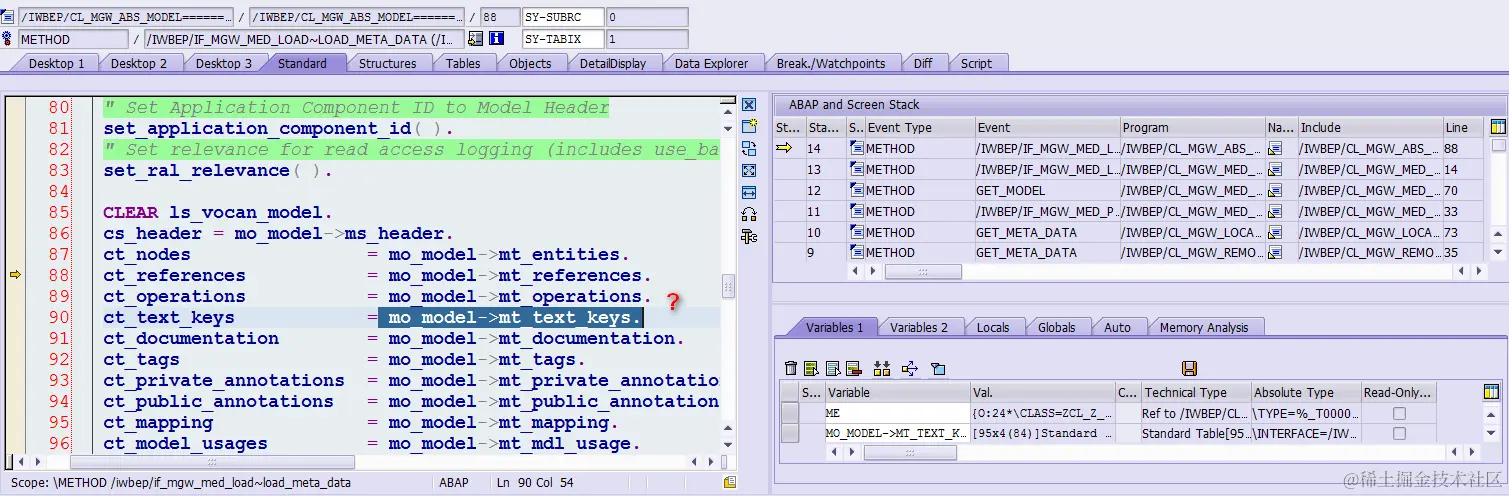Click the blue tree-branch icon in Variables toolbar
This screenshot has width=1509, height=496.
click(x=909, y=369)
